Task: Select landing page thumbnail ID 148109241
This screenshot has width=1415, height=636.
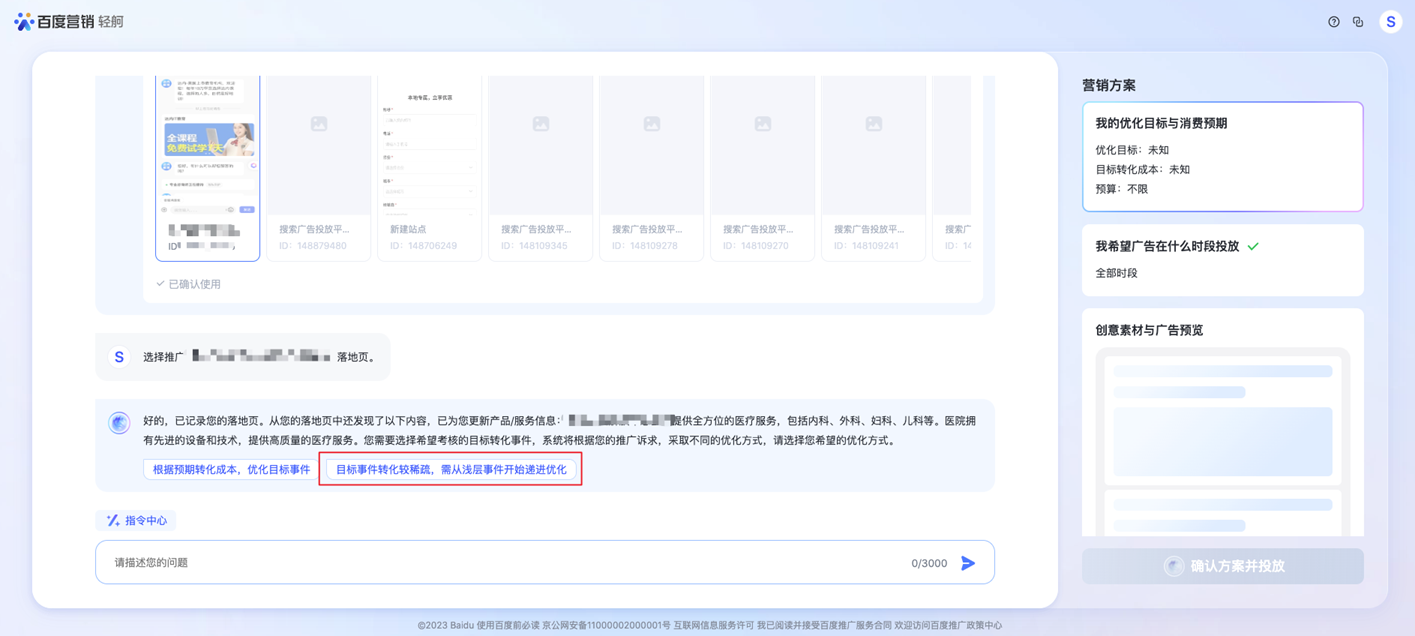Action: pos(873,165)
